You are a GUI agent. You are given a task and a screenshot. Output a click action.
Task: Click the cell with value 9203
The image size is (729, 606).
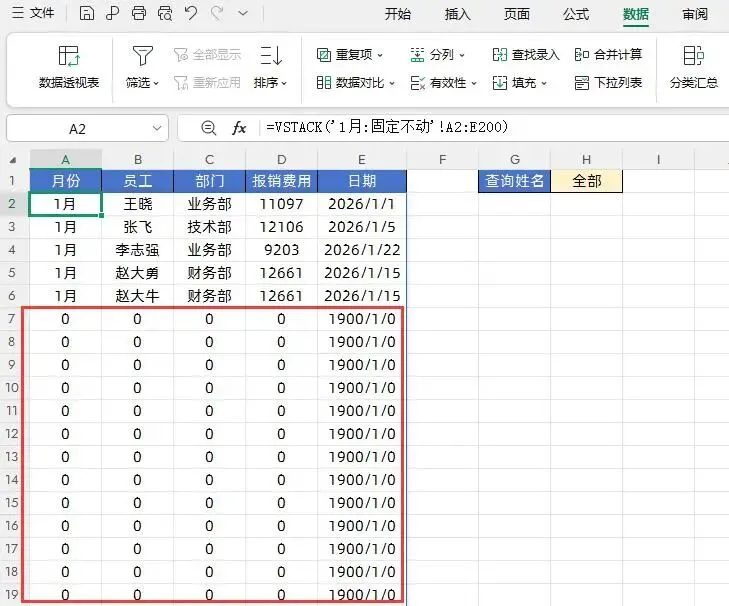(x=281, y=250)
